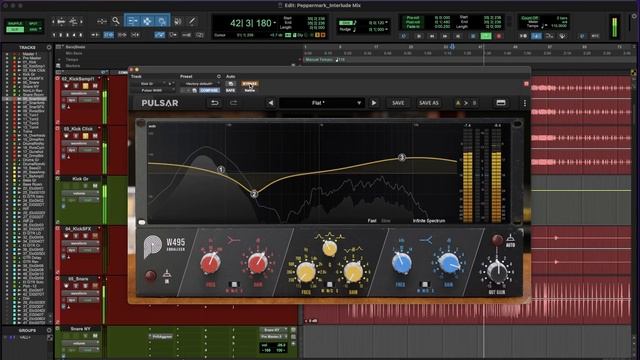Go to previous Pulsar preset

click(x=271, y=103)
